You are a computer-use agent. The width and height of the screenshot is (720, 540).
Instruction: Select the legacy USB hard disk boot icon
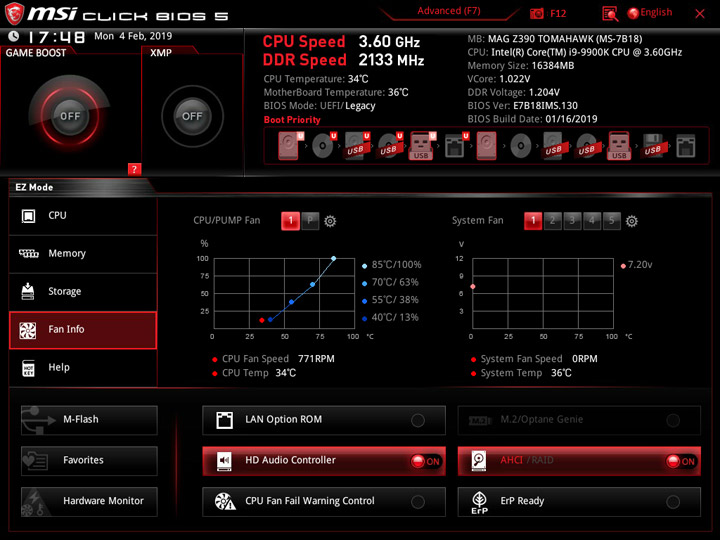[x=554, y=146]
